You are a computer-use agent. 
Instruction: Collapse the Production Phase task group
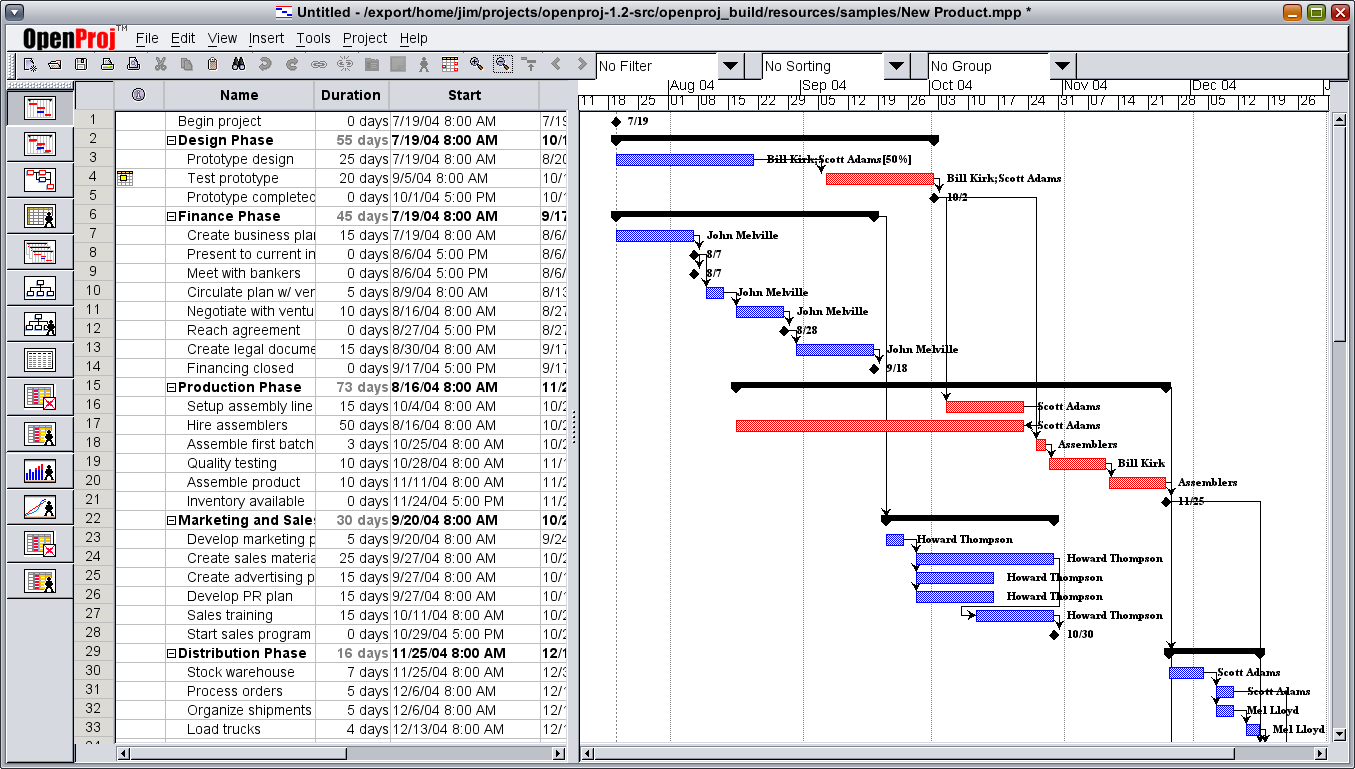172,388
